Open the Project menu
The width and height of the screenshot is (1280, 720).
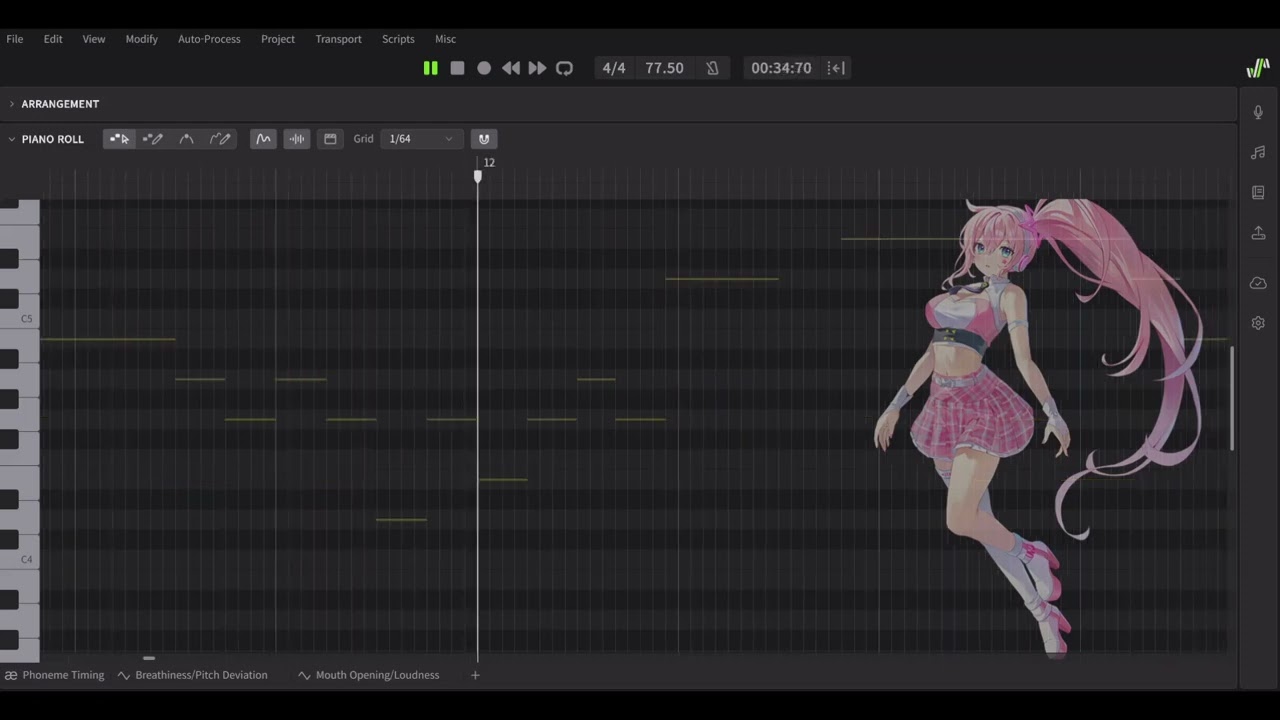pos(278,39)
